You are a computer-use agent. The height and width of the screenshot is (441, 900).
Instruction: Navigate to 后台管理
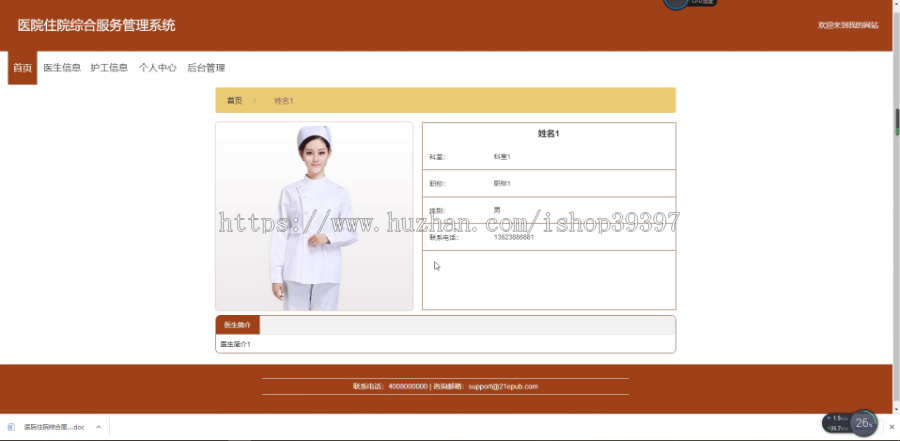coord(206,68)
